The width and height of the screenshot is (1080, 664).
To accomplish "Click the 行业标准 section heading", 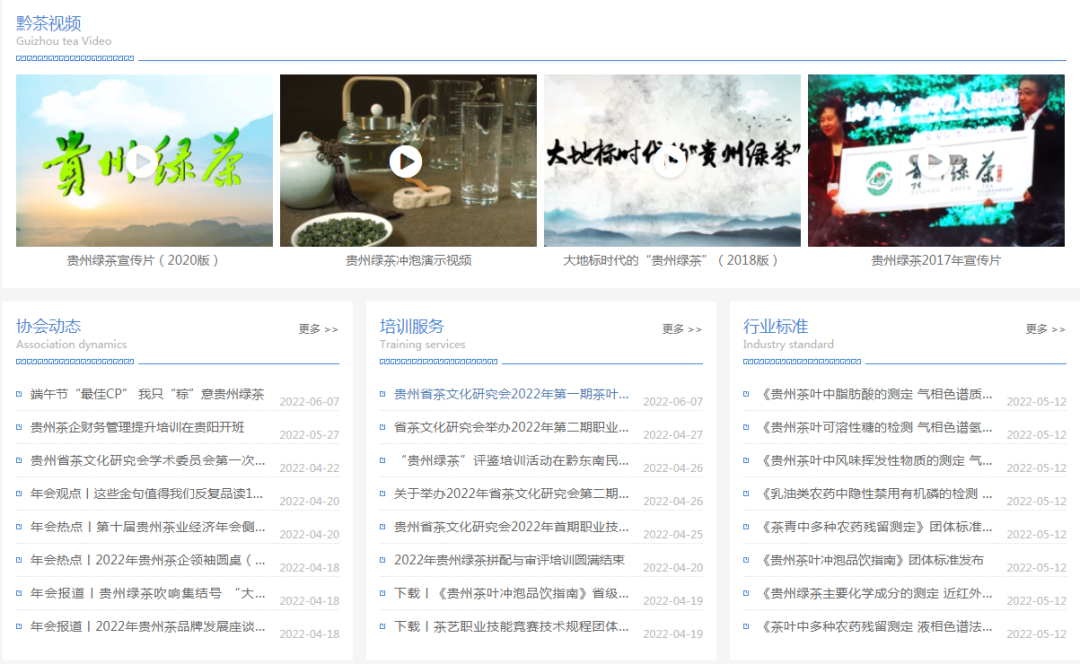I will pos(776,326).
